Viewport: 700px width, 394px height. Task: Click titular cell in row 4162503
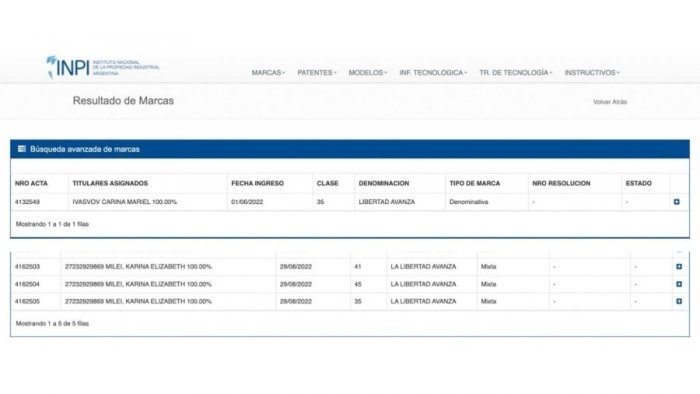[138, 266]
